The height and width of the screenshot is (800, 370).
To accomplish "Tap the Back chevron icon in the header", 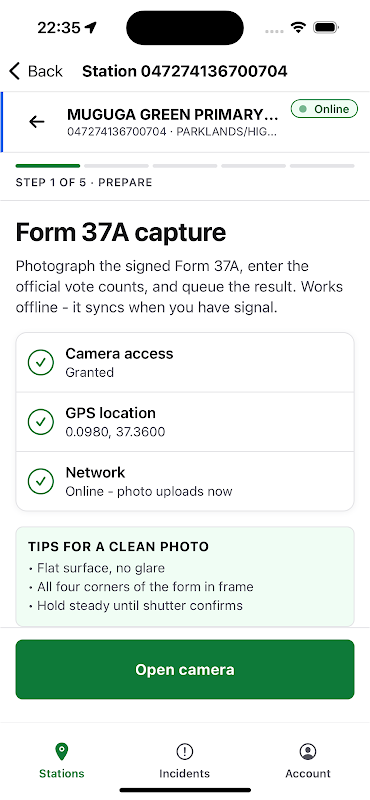I will (x=15, y=71).
